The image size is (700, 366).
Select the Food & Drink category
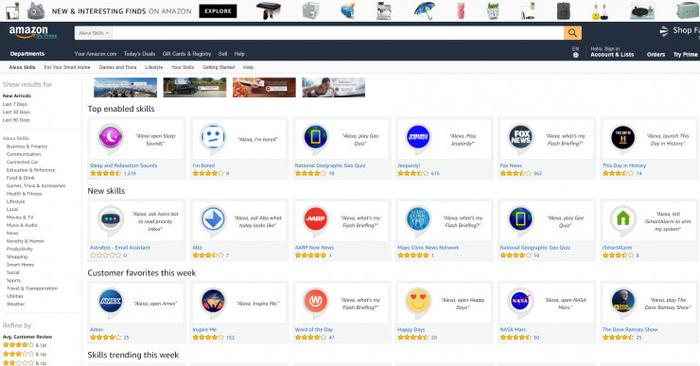pyautogui.click(x=21, y=178)
